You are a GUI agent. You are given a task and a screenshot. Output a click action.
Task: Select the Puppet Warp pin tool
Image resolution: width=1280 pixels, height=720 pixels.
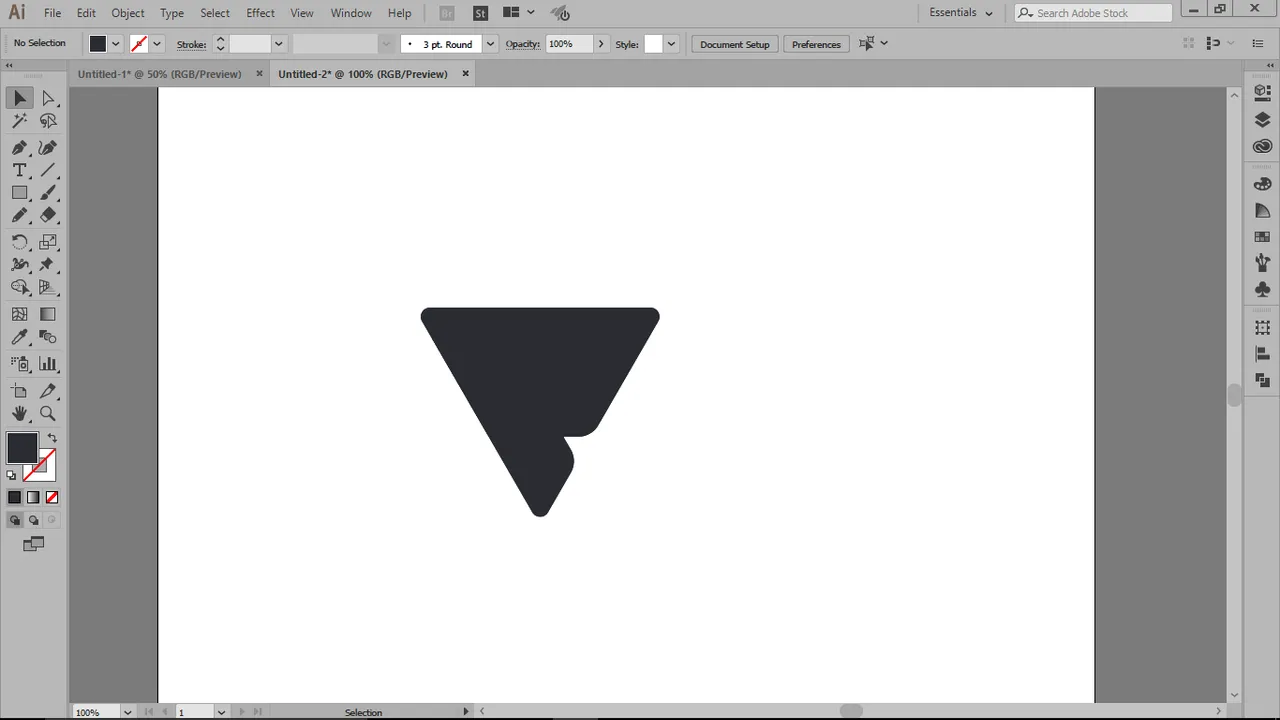click(48, 265)
